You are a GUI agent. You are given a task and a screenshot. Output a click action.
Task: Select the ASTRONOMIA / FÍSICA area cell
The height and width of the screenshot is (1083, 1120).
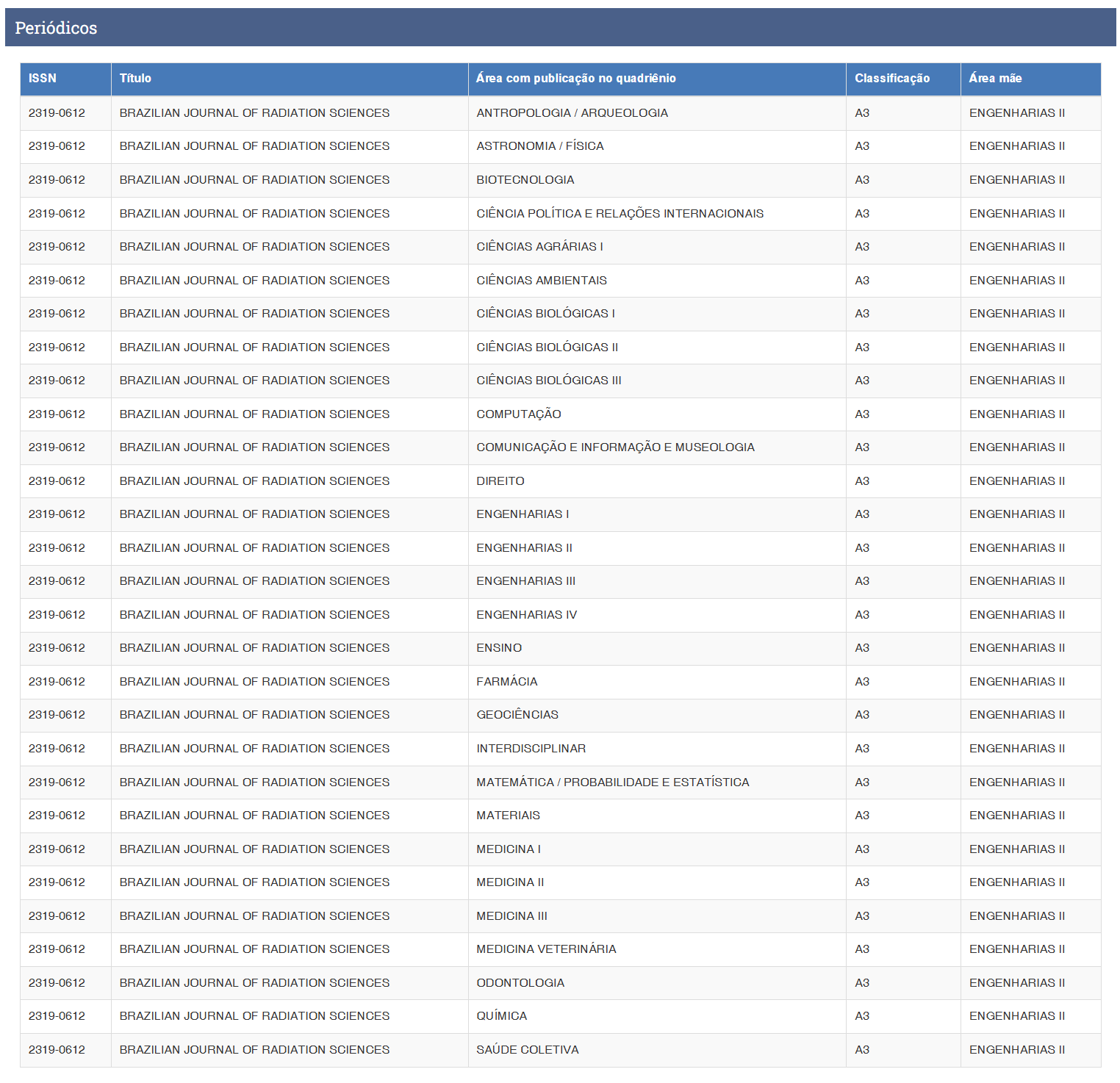(x=539, y=146)
